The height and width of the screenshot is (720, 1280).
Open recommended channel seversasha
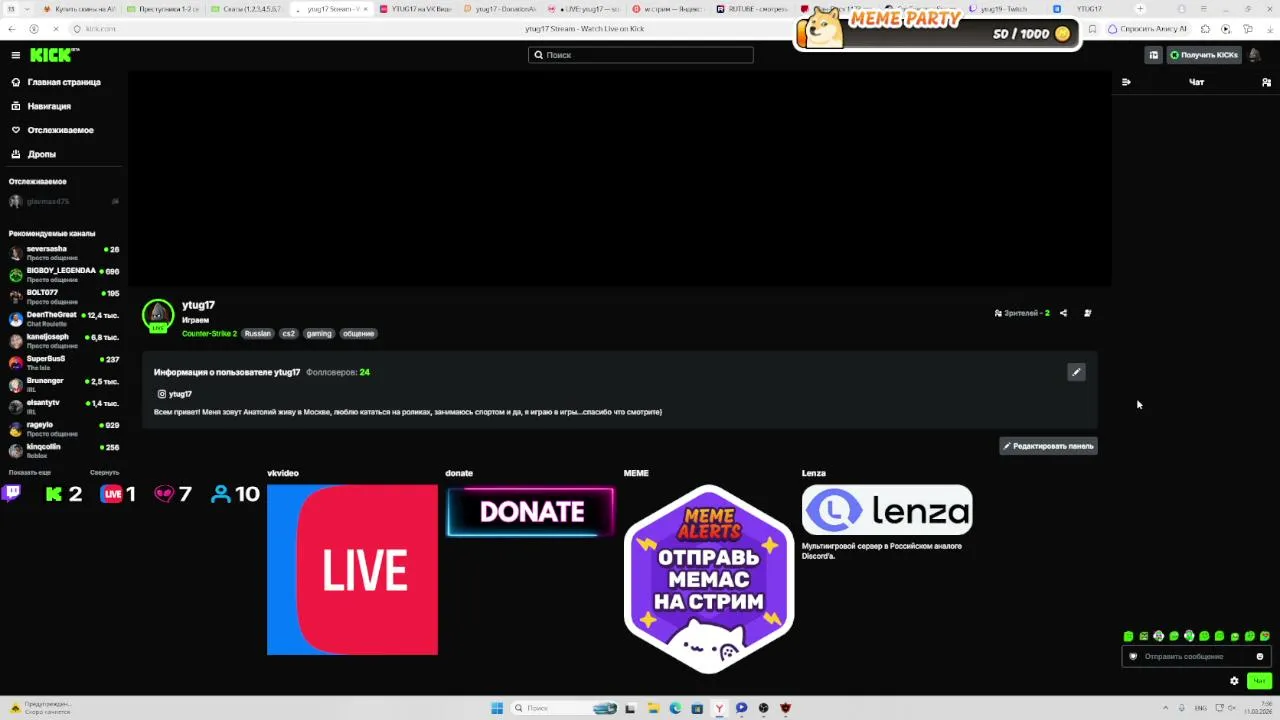pyautogui.click(x=64, y=253)
